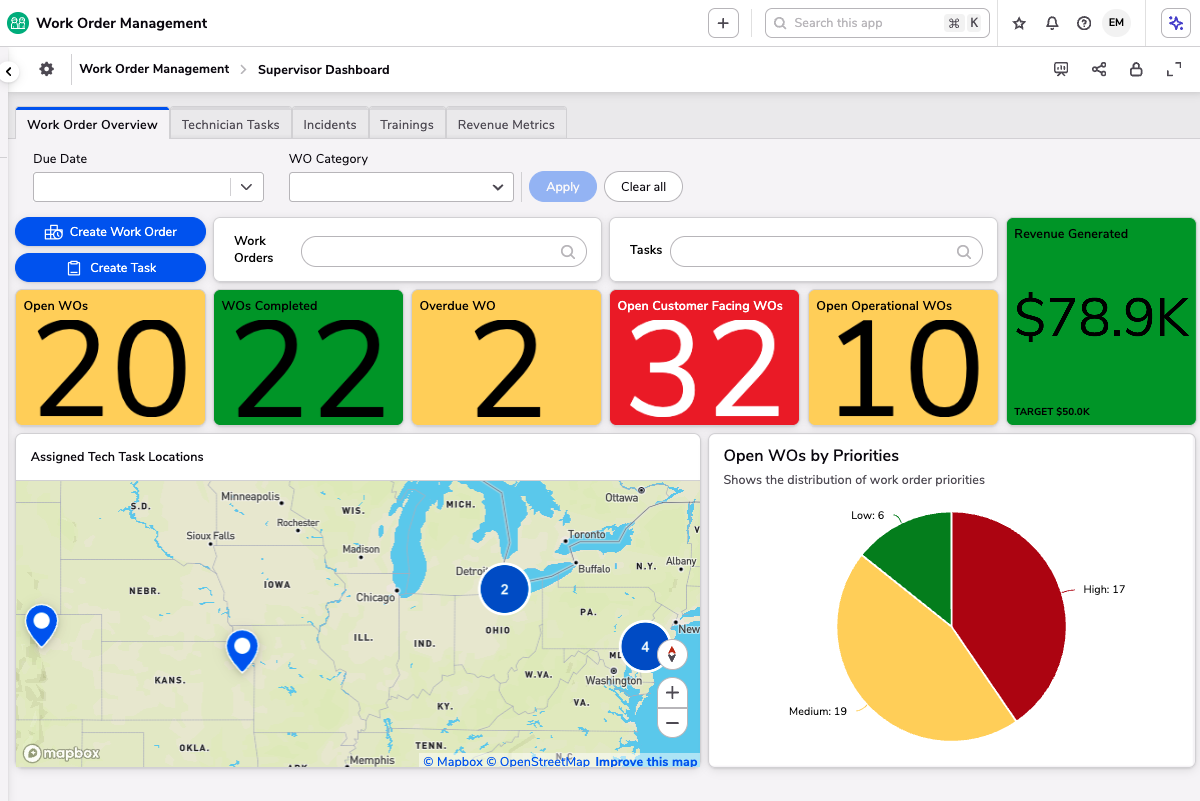Launch the AI assistant sparkle icon
Image resolution: width=1200 pixels, height=801 pixels.
[x=1176, y=23]
